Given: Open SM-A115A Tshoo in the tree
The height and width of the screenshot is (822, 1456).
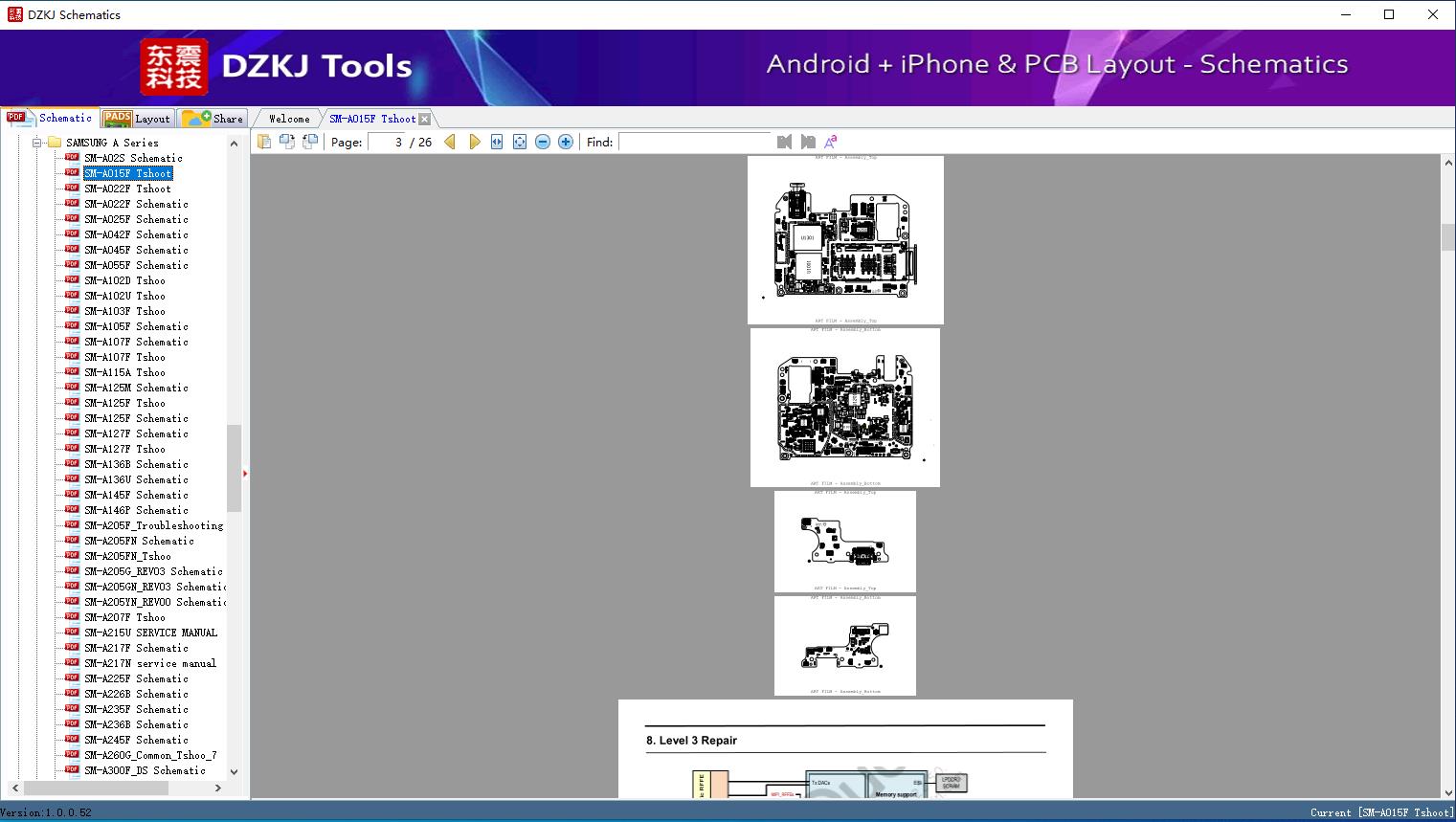Looking at the screenshot, I should [x=124, y=372].
